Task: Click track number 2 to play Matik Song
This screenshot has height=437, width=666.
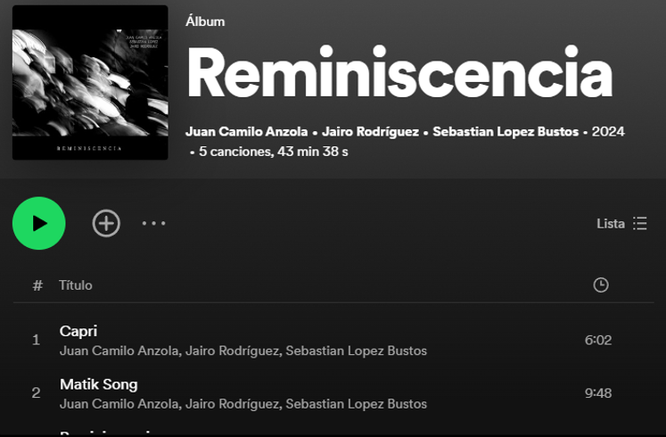Action: click(36, 393)
